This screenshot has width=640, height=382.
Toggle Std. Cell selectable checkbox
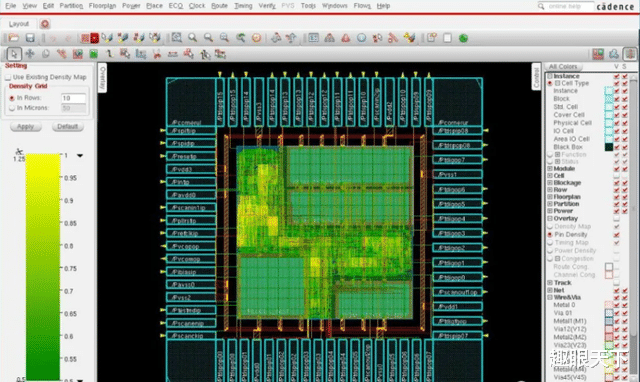pos(625,107)
